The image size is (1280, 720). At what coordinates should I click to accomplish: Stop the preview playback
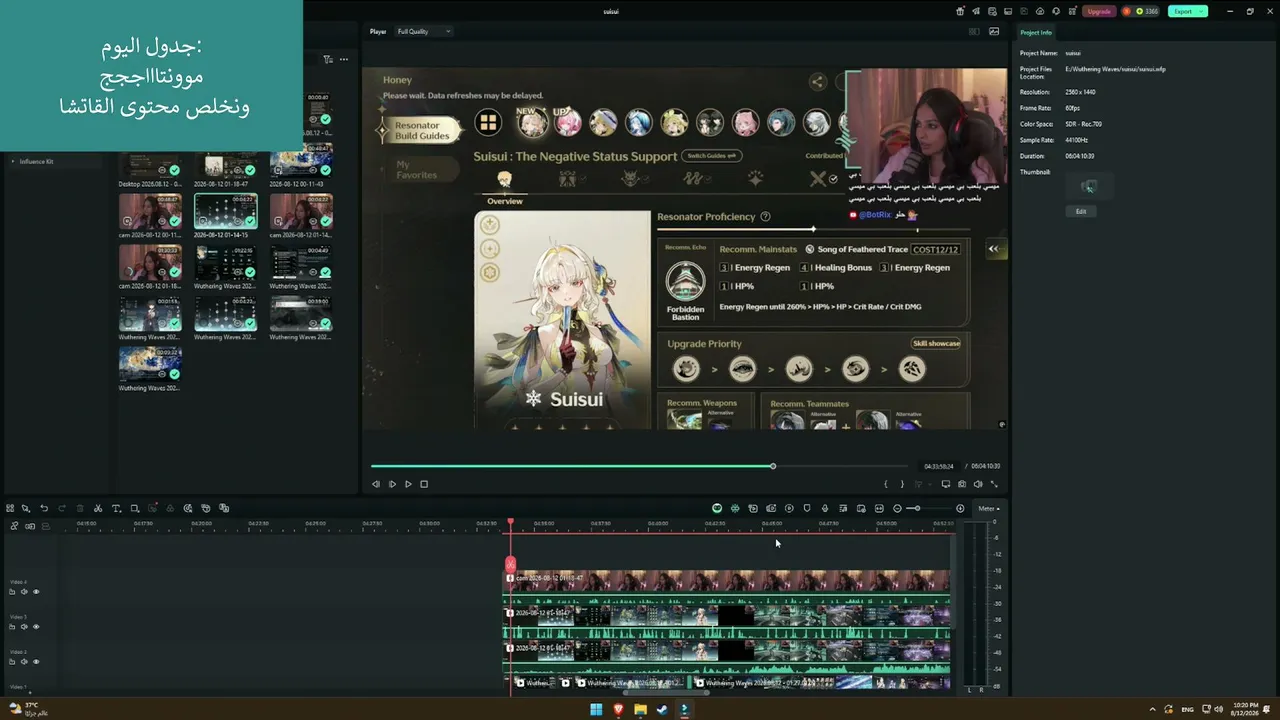424,484
